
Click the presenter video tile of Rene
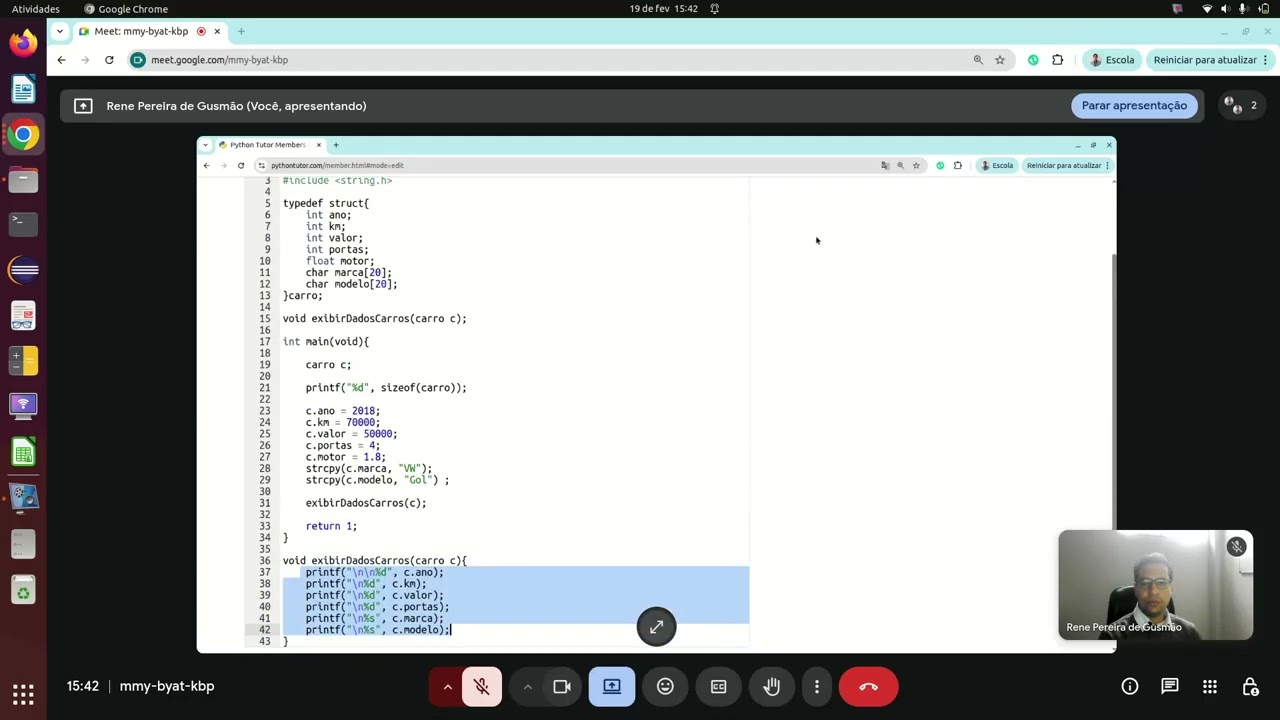coord(1155,585)
